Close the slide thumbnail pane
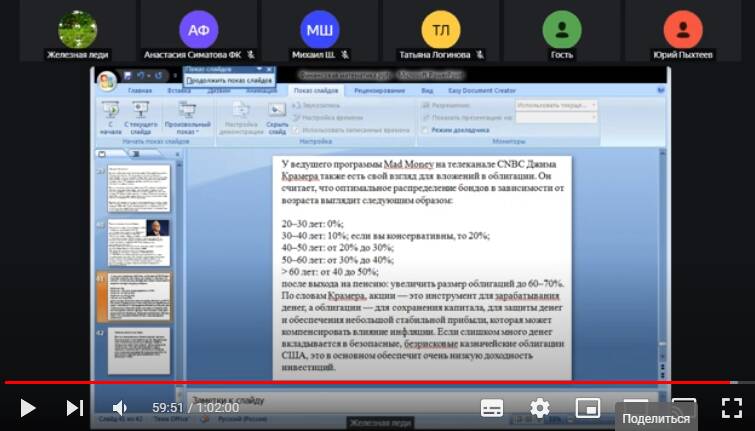This screenshot has width=755, height=431. coord(177,155)
